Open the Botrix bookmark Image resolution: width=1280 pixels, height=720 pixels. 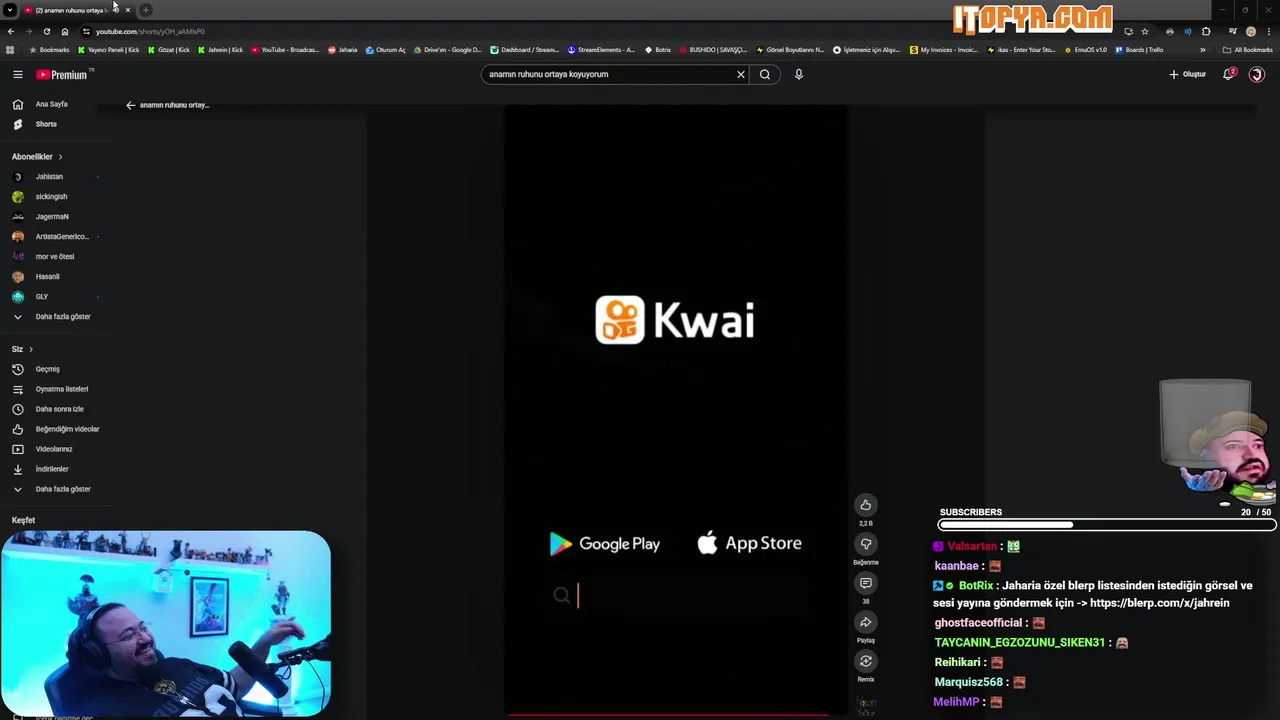[658, 50]
